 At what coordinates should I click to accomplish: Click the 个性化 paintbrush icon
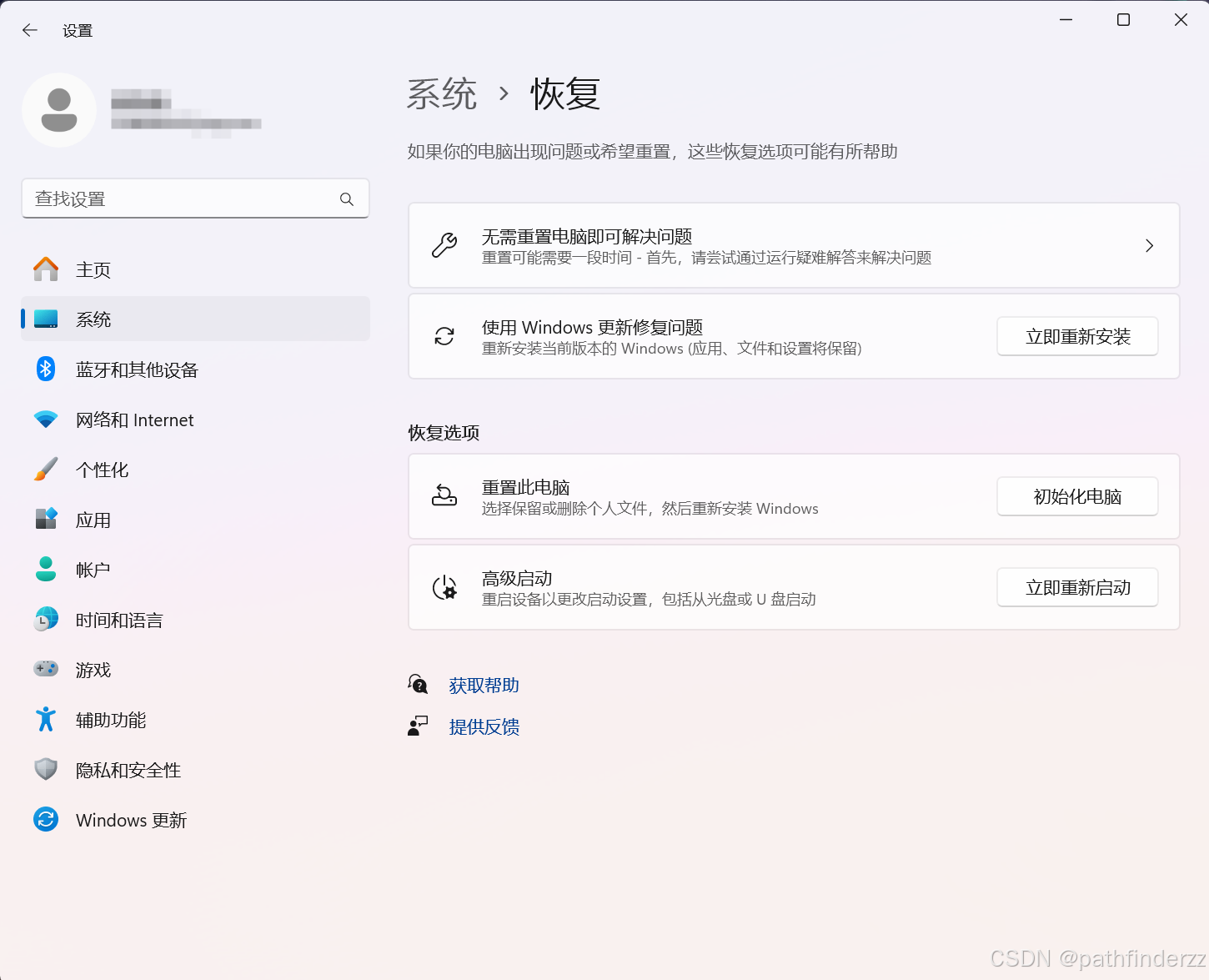click(46, 469)
